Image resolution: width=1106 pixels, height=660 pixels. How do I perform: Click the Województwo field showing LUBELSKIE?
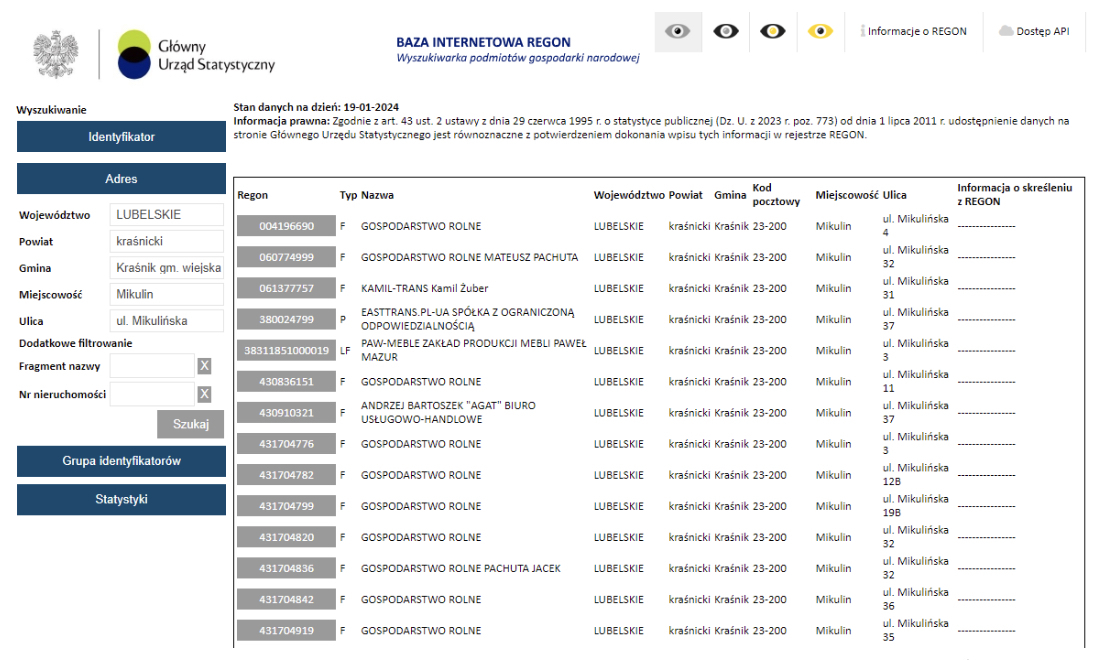166,215
